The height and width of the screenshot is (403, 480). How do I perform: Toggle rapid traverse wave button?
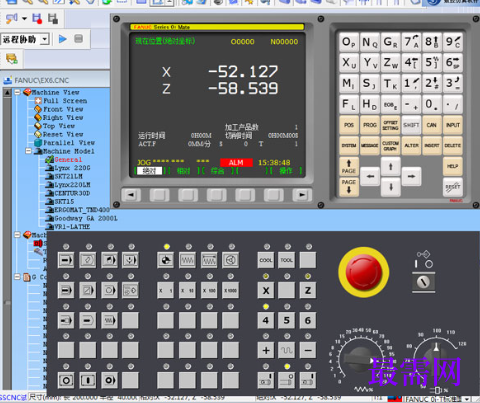coord(287,350)
